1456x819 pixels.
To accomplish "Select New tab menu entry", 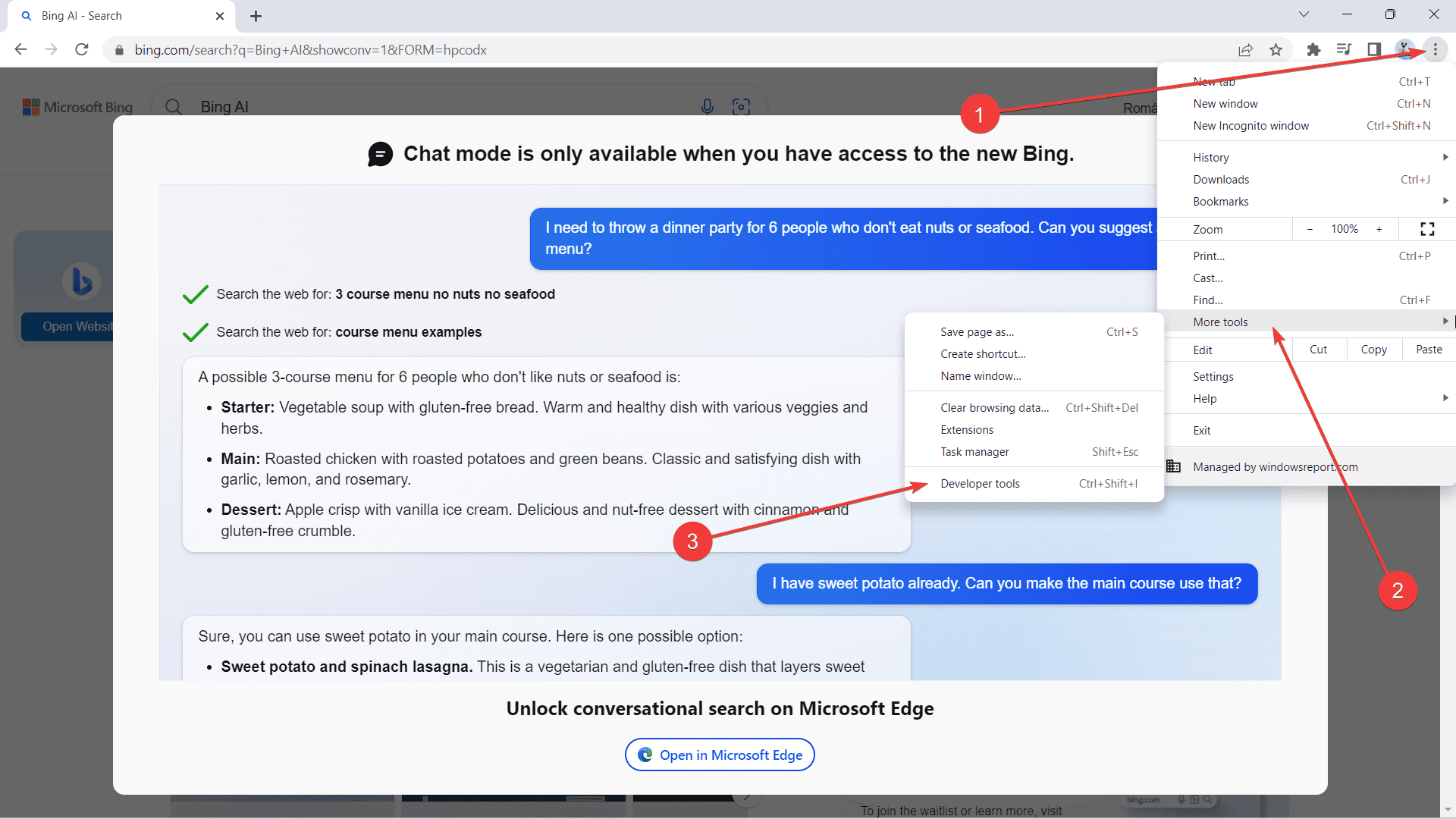I will click(x=1307, y=82).
